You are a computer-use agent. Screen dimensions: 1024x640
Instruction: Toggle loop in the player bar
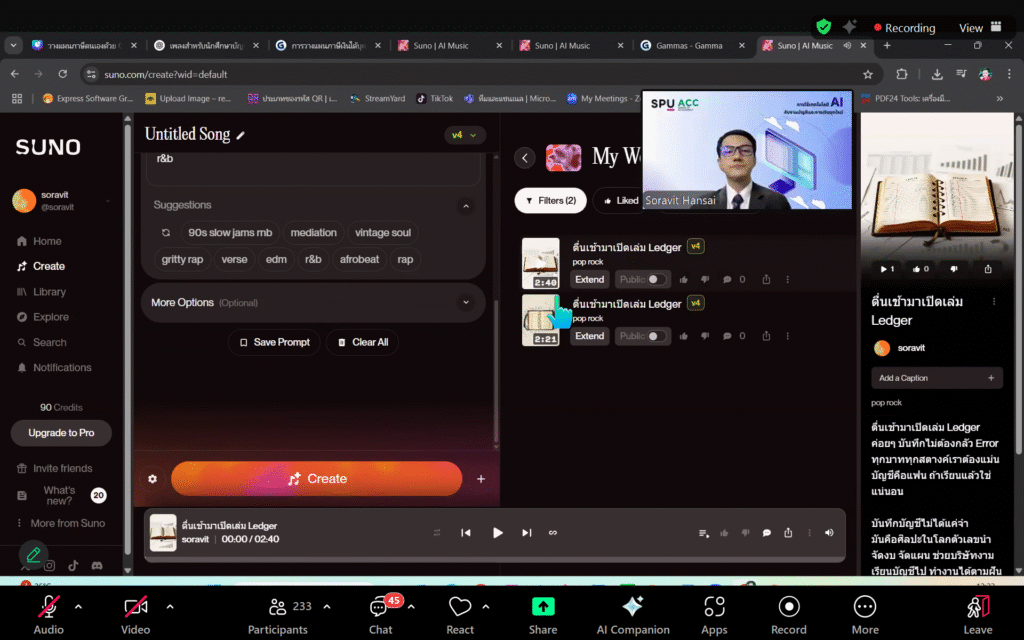click(553, 533)
